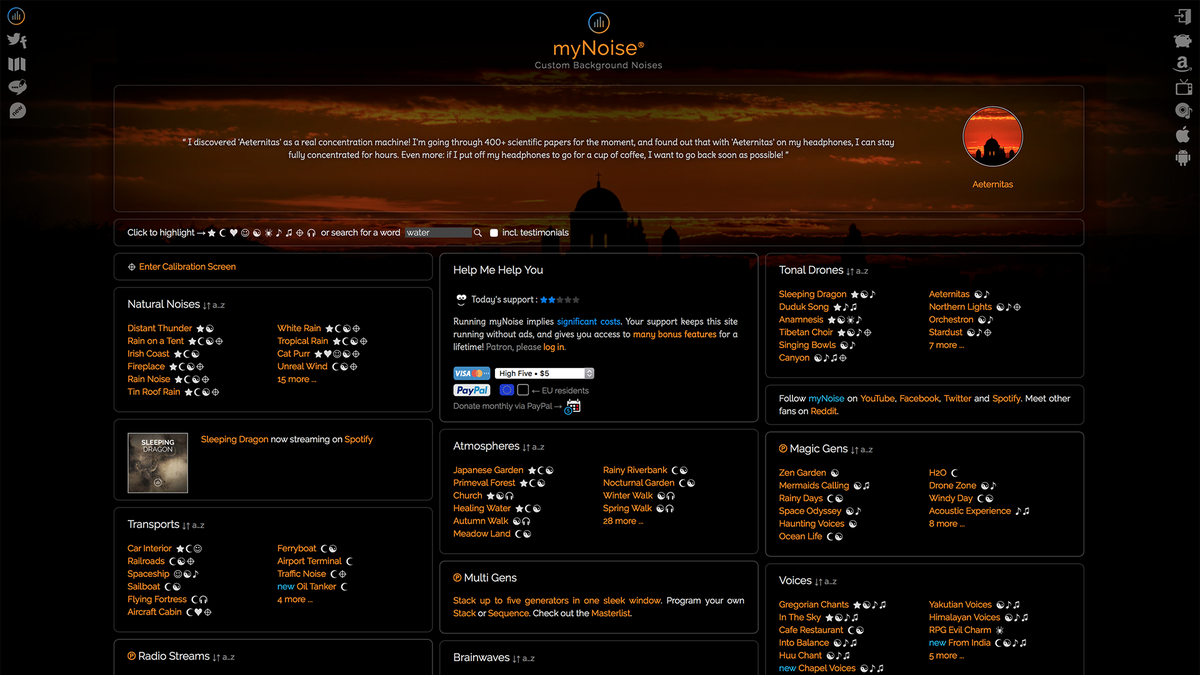
Task: Sort Radio Streams list with a.z toggle
Action: [x=225, y=657]
